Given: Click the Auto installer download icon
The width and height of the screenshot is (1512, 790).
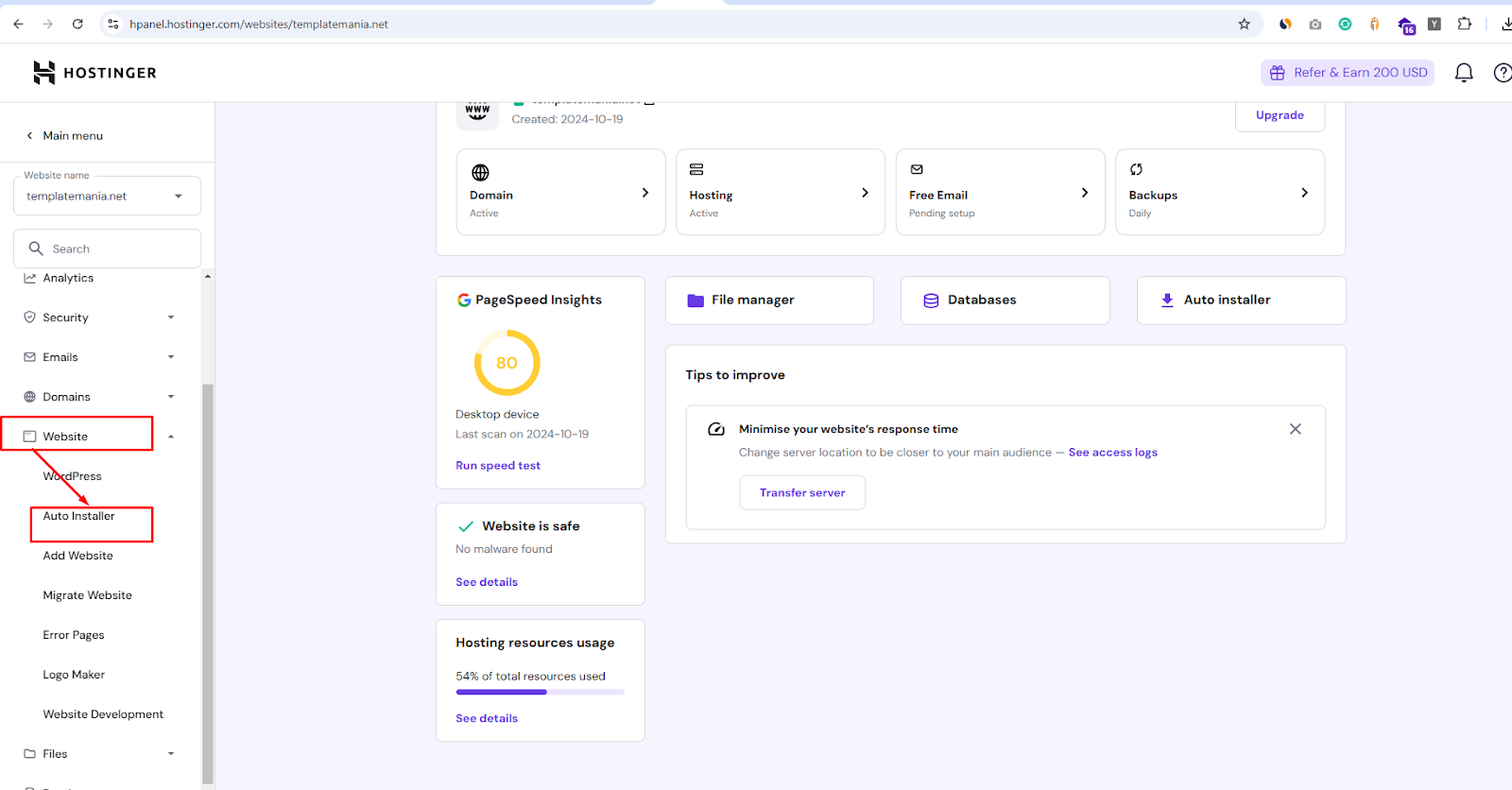Looking at the screenshot, I should 1167,301.
